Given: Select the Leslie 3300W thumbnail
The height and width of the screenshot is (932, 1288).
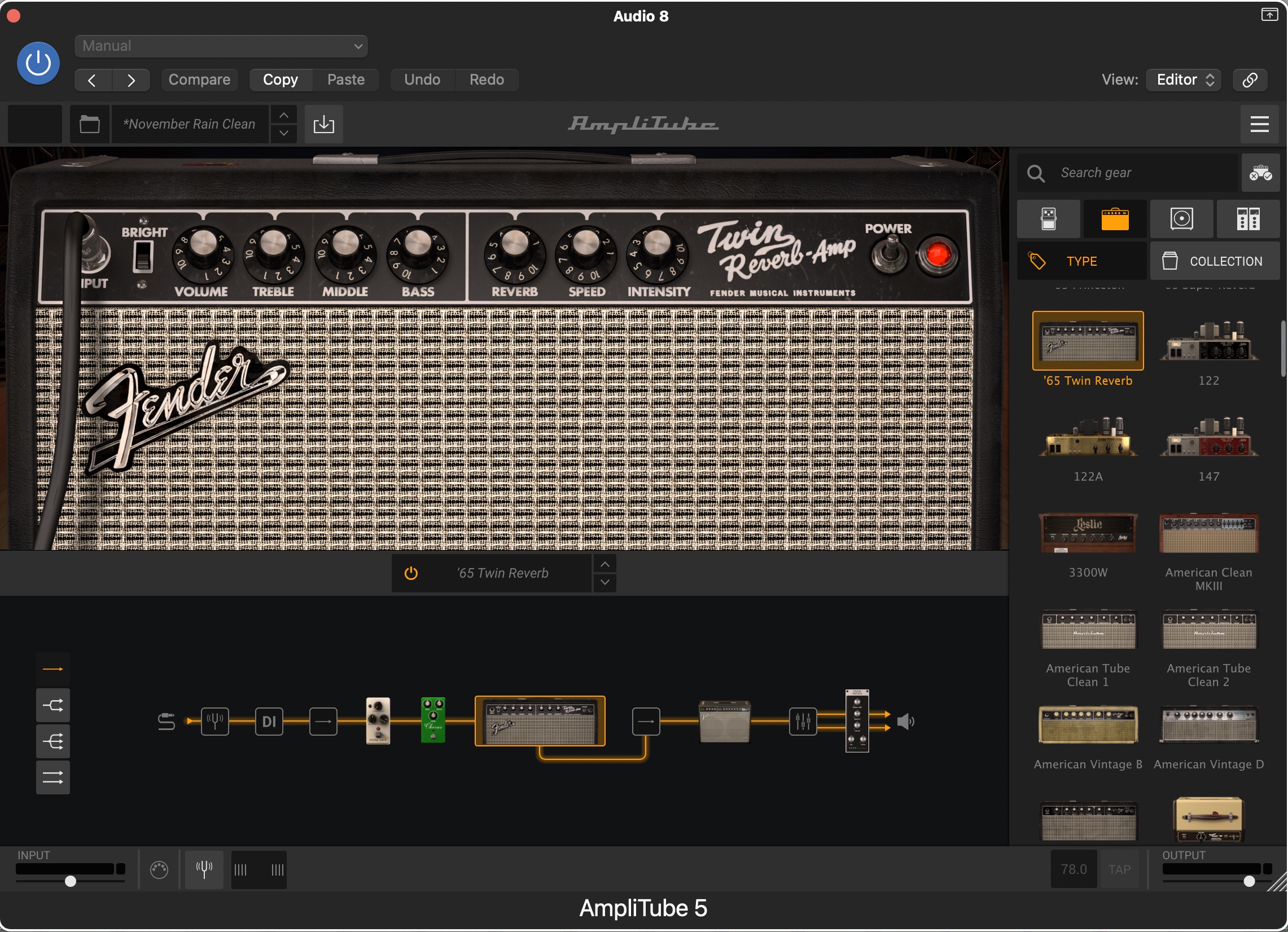Looking at the screenshot, I should click(1088, 533).
